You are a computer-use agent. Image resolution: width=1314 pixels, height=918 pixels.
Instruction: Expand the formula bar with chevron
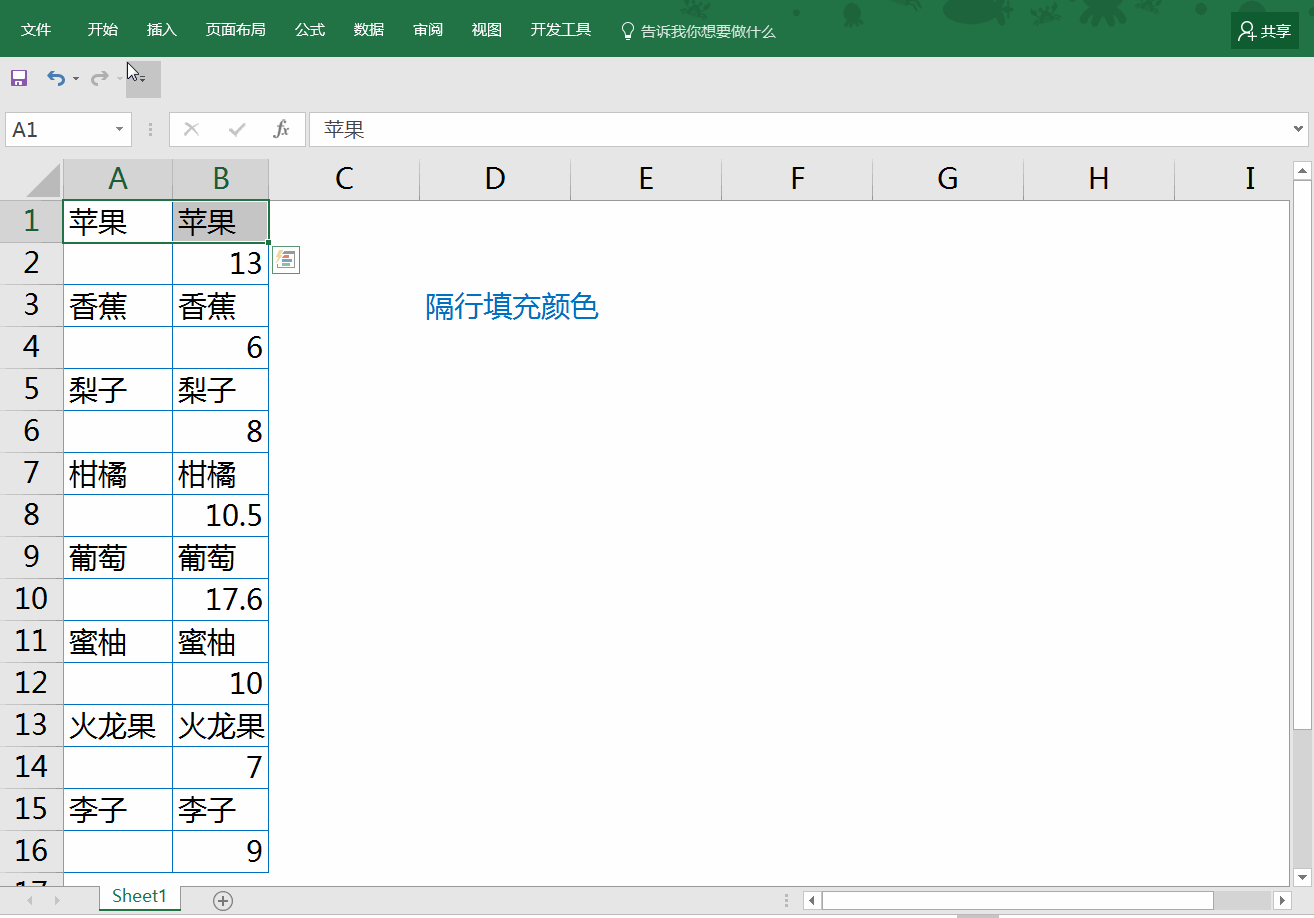point(1298,129)
